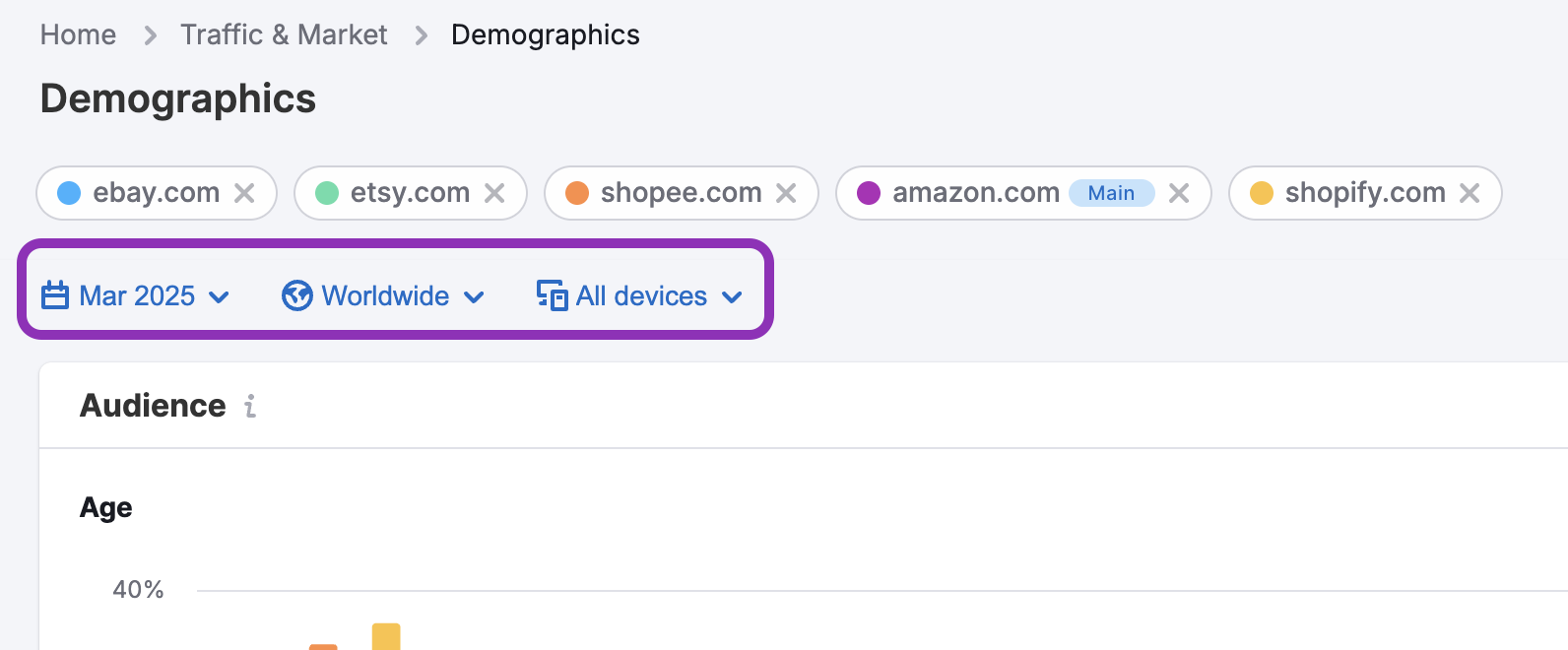Screen dimensions: 1568x650
Task: Click the purple dot on the amazon.com chip
Action: pos(868,193)
